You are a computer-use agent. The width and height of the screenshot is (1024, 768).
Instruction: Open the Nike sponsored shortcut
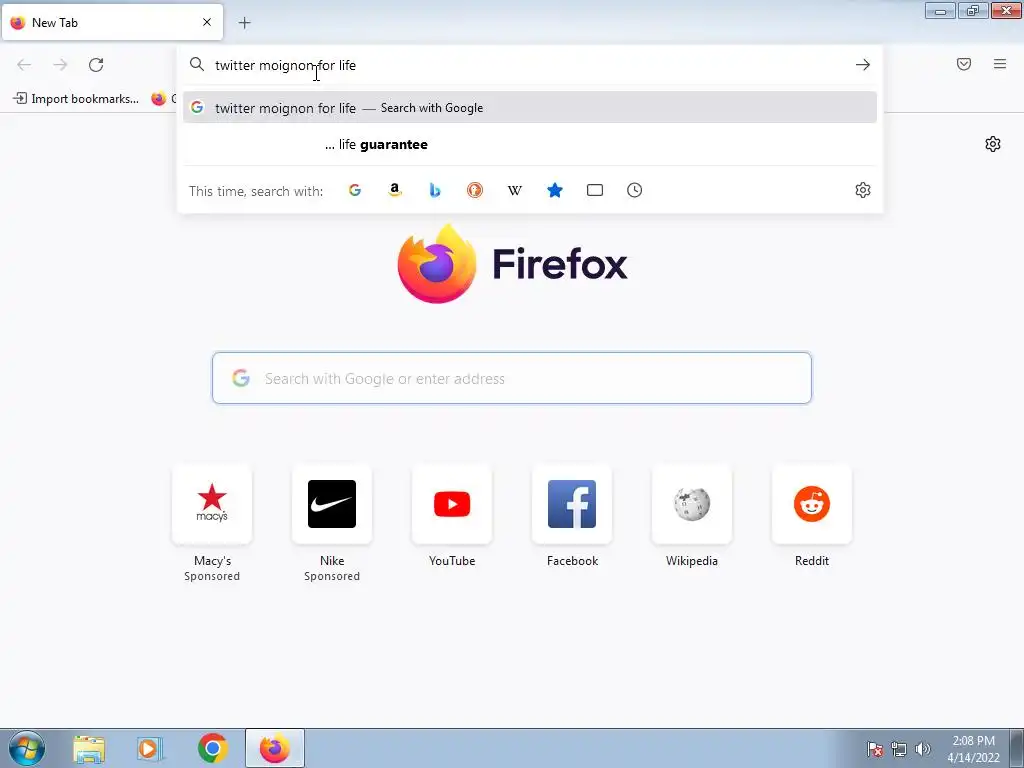(332, 504)
